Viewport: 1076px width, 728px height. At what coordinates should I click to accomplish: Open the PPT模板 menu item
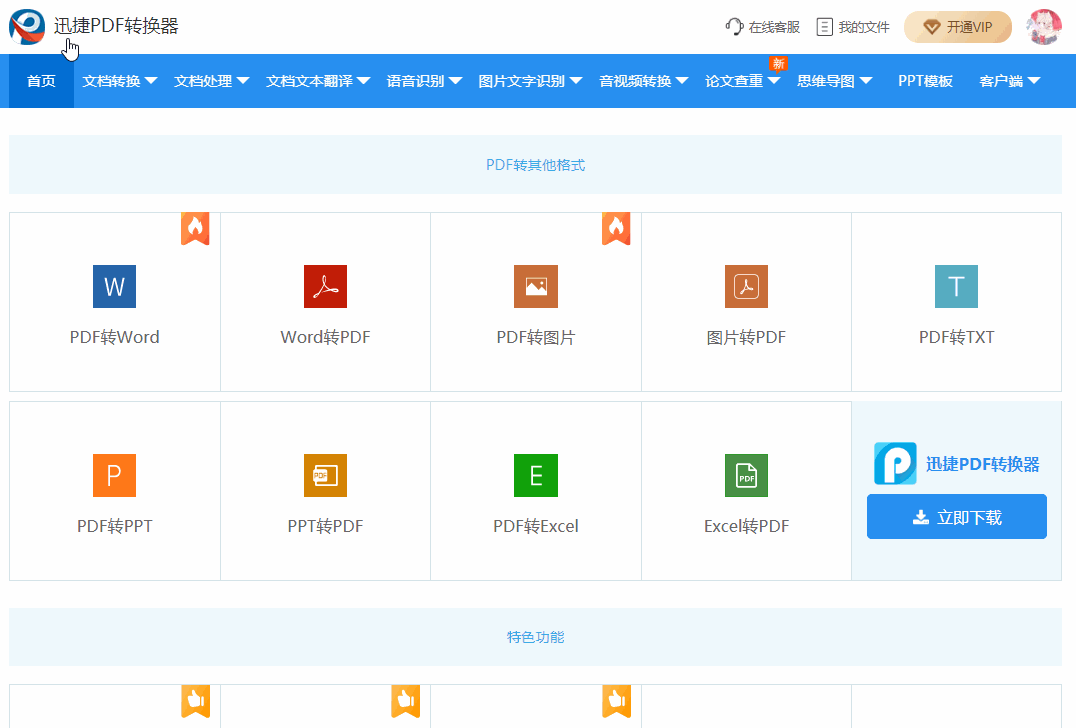click(925, 81)
